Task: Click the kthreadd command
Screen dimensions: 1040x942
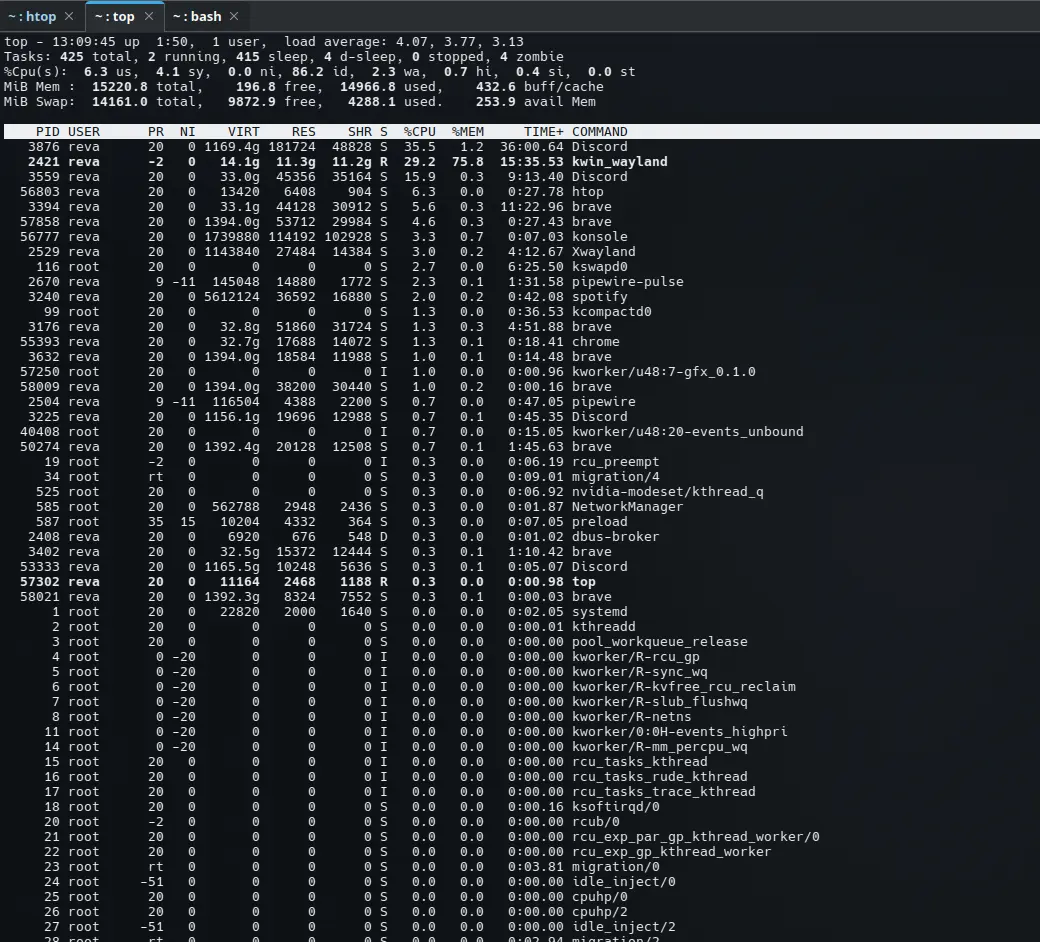Action: (x=604, y=627)
